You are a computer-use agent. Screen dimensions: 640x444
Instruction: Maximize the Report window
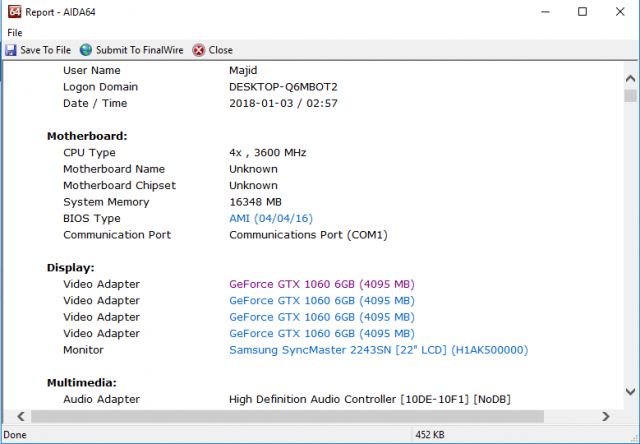582,12
